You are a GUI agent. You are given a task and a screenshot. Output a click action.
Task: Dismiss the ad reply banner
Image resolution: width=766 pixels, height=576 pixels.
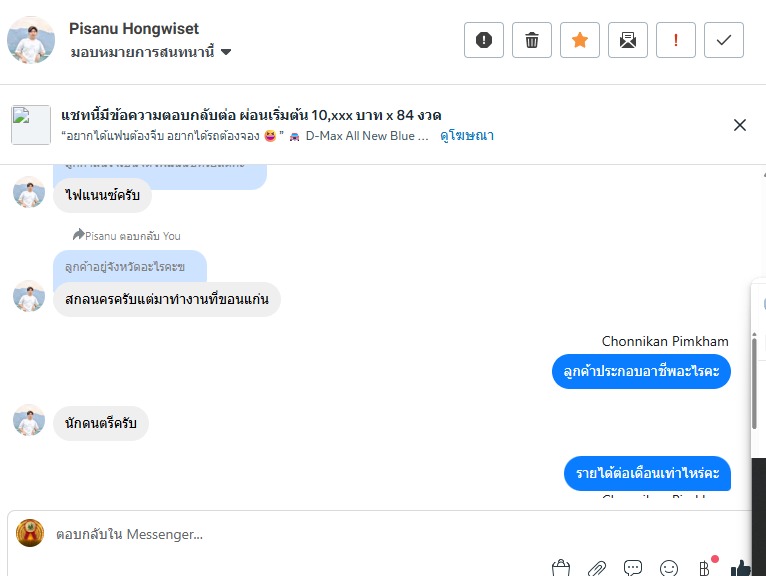coord(740,125)
